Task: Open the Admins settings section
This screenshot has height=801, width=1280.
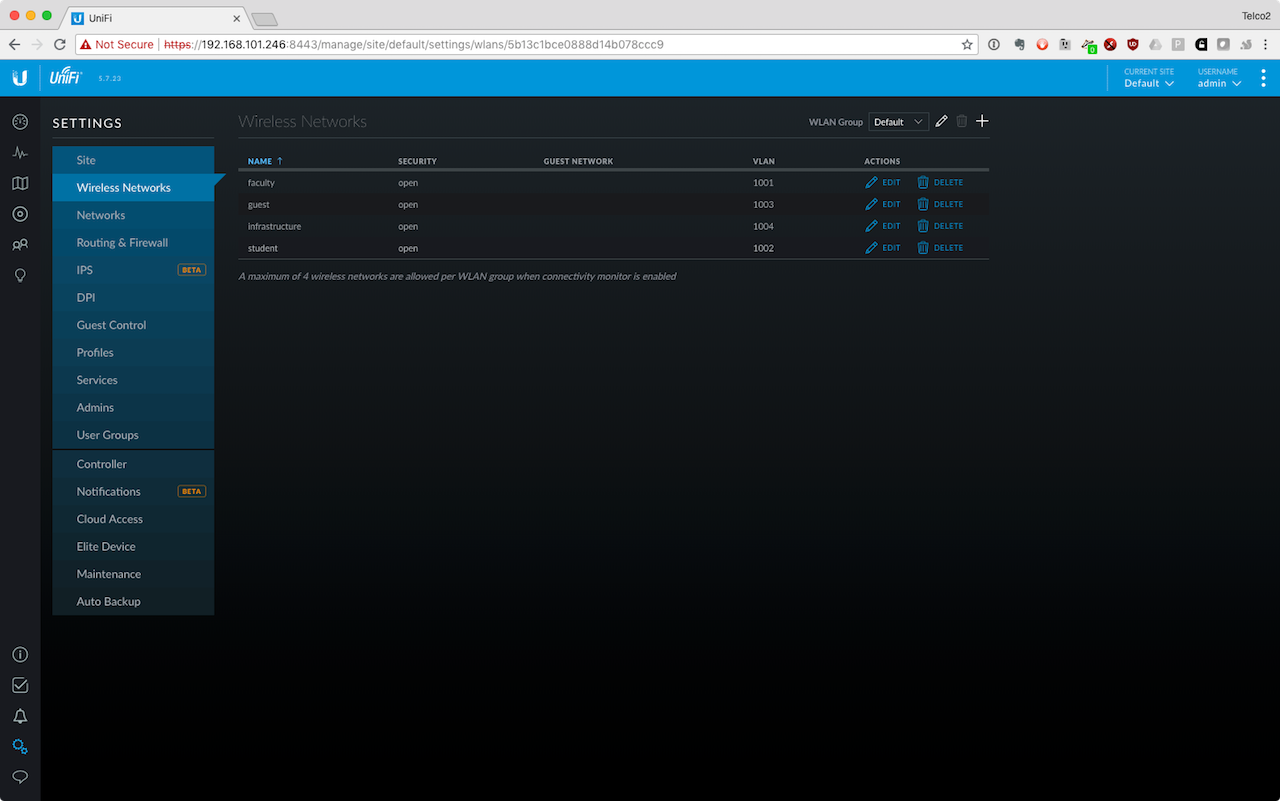Action: point(133,408)
